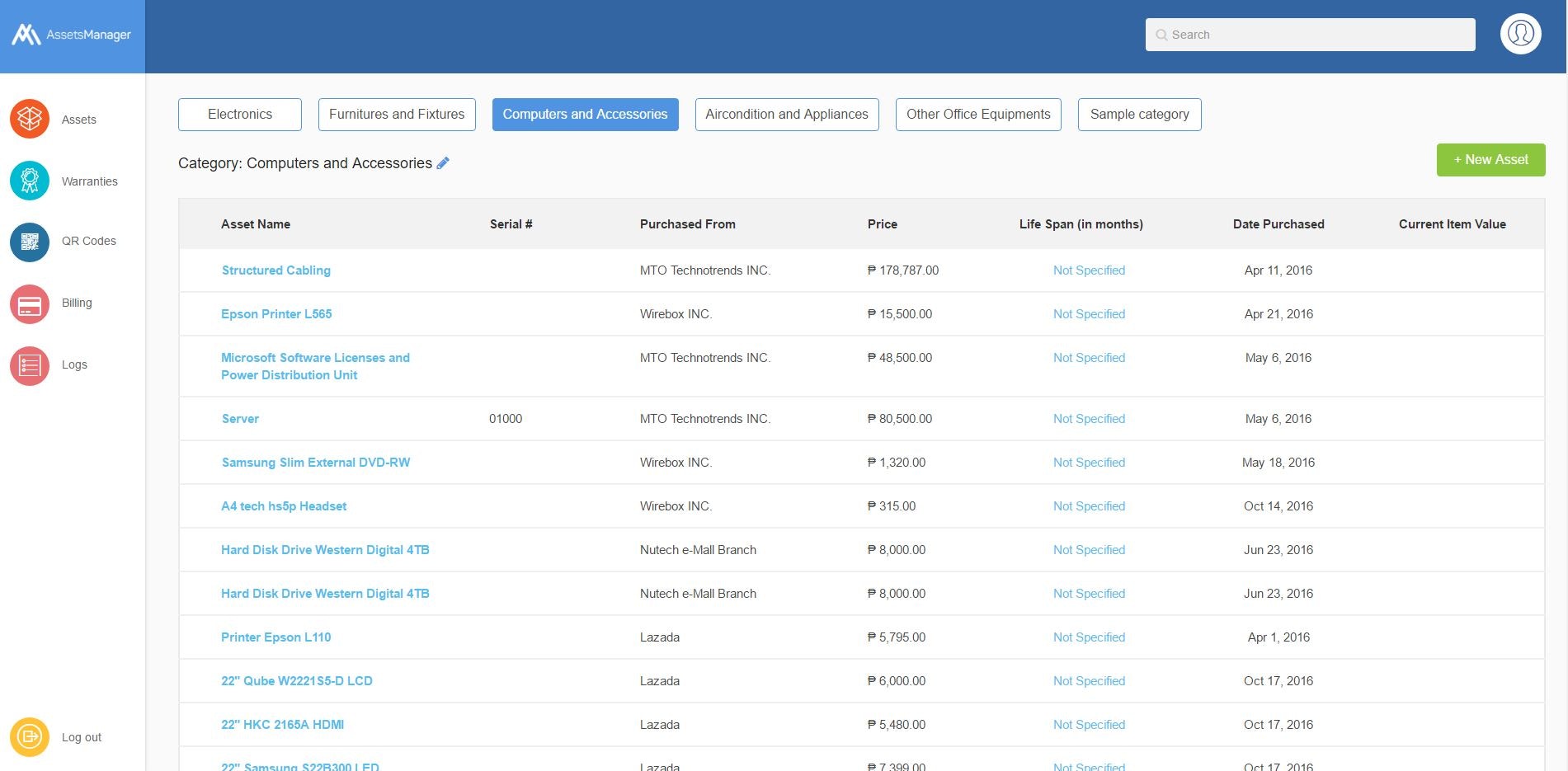The image size is (1568, 771).
Task: Click the AssetsManager logo
Action: 70,35
